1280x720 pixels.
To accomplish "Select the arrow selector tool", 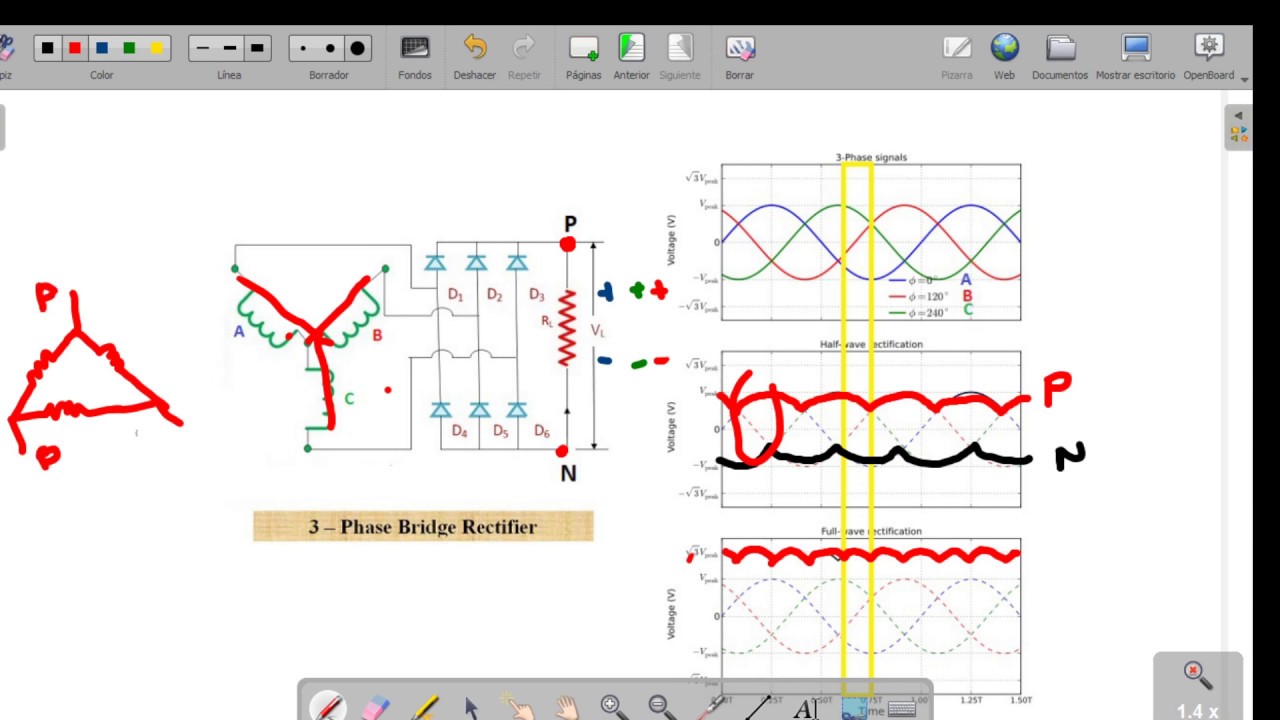I will tap(472, 707).
